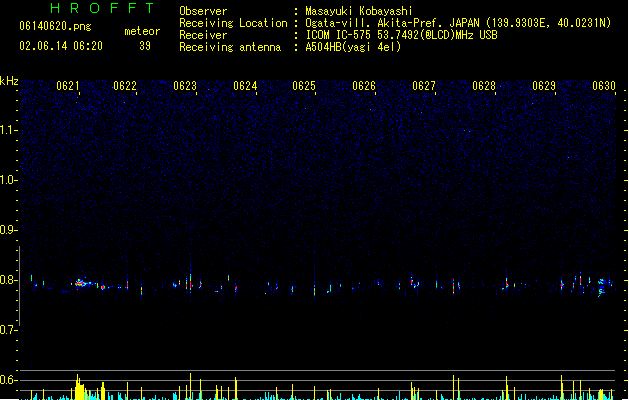The height and width of the screenshot is (400, 629).
Task: Click the 0.9 kHz axis label
Action: coord(8,230)
